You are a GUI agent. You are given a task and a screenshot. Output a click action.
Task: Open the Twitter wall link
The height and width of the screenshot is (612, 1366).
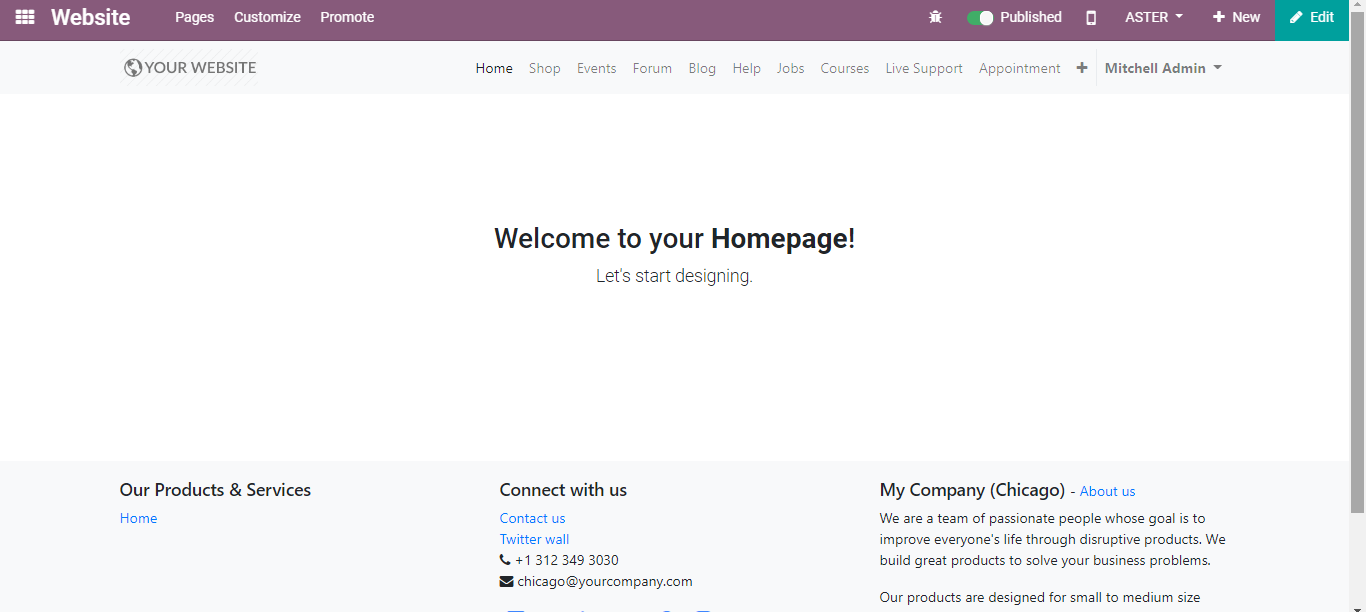click(534, 539)
